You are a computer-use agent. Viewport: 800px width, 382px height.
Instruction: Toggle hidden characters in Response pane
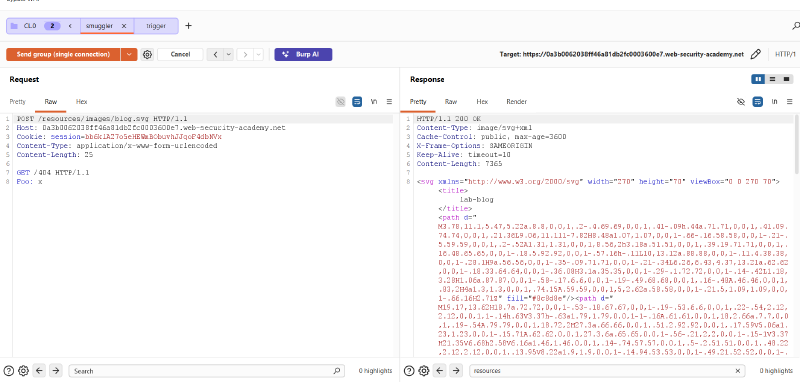tap(741, 101)
